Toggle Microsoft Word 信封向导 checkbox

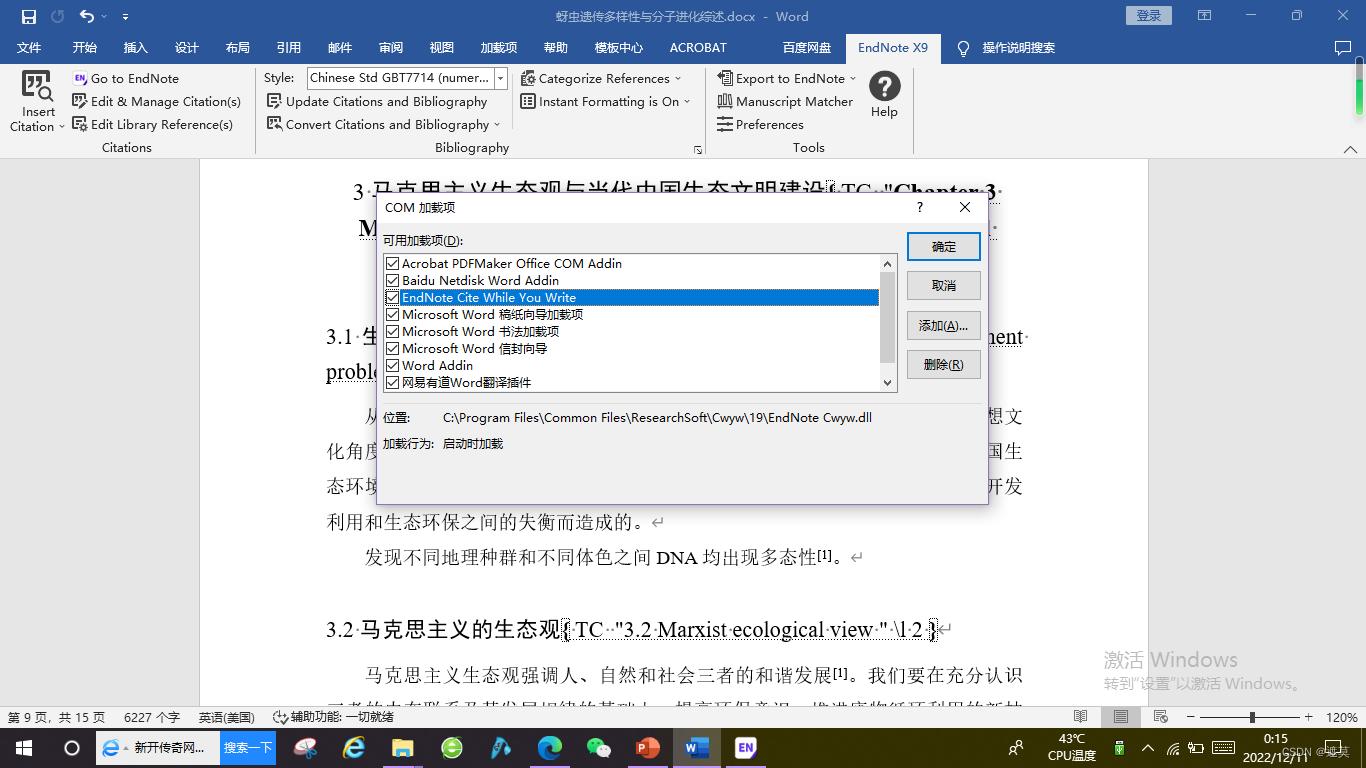pyautogui.click(x=393, y=349)
